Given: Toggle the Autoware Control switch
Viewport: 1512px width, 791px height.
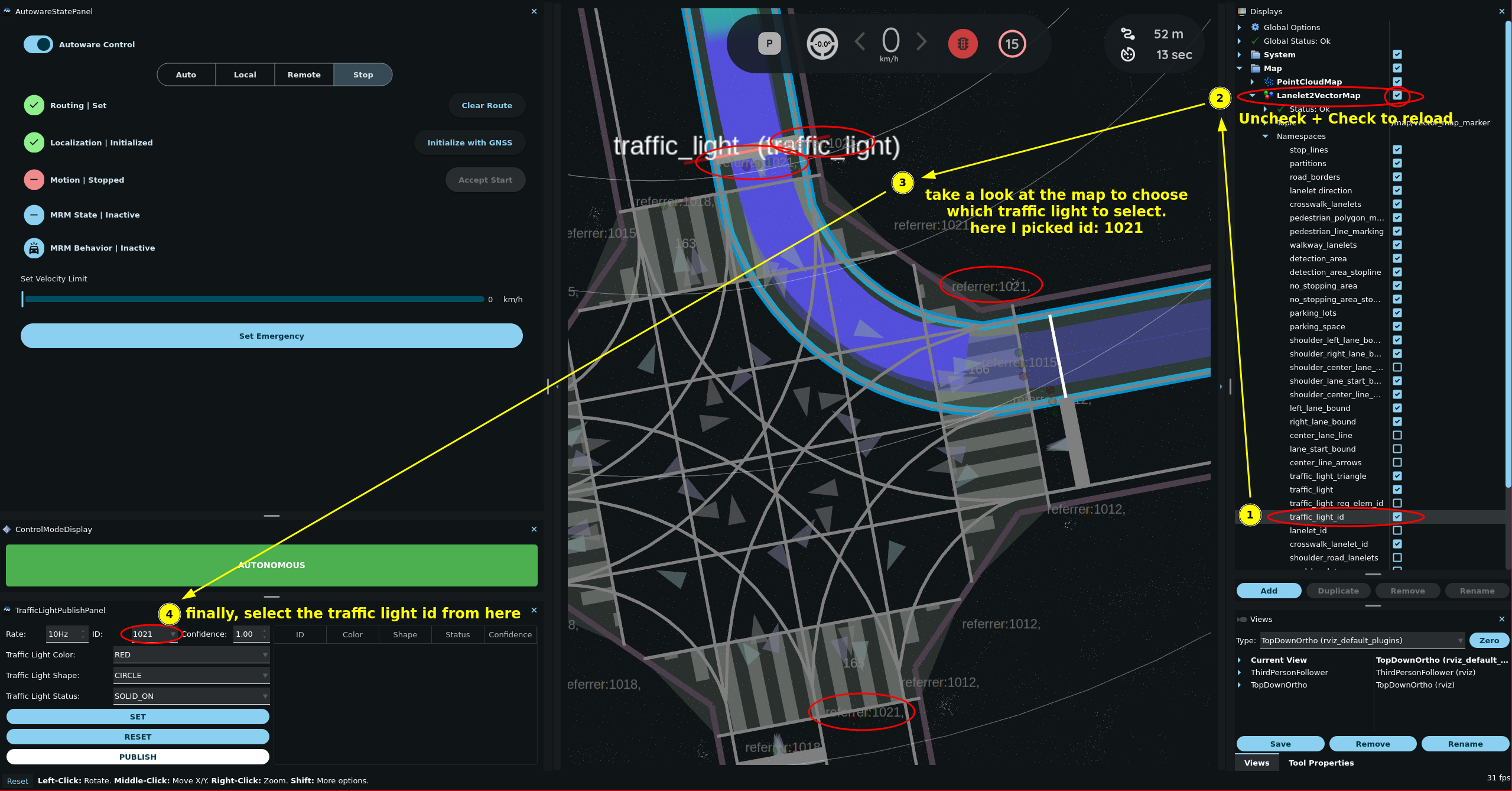Looking at the screenshot, I should point(38,44).
